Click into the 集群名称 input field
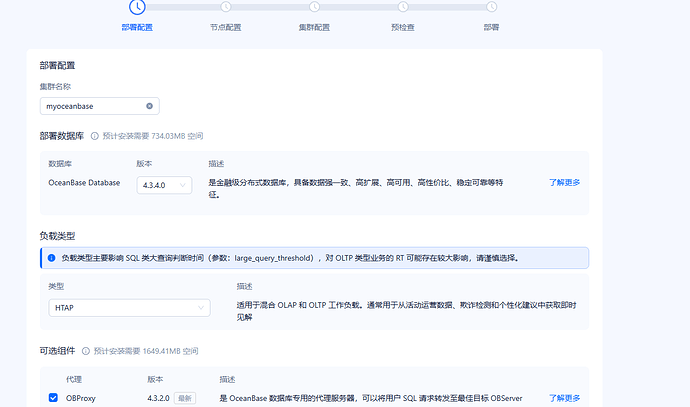The height and width of the screenshot is (407, 690). pyautogui.click(x=99, y=106)
